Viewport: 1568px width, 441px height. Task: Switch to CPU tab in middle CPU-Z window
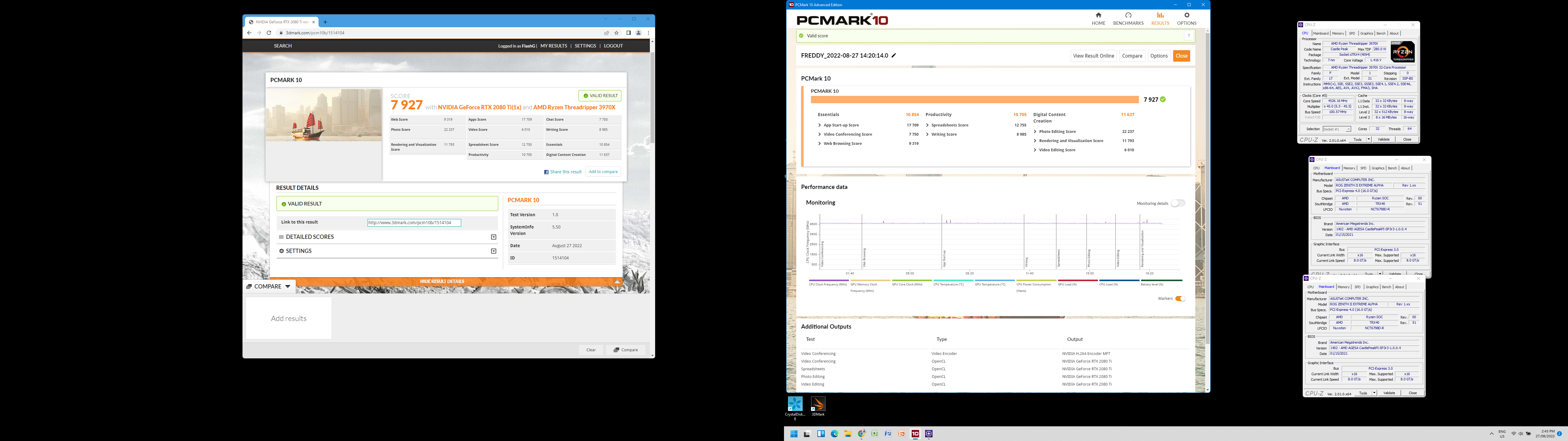1316,168
